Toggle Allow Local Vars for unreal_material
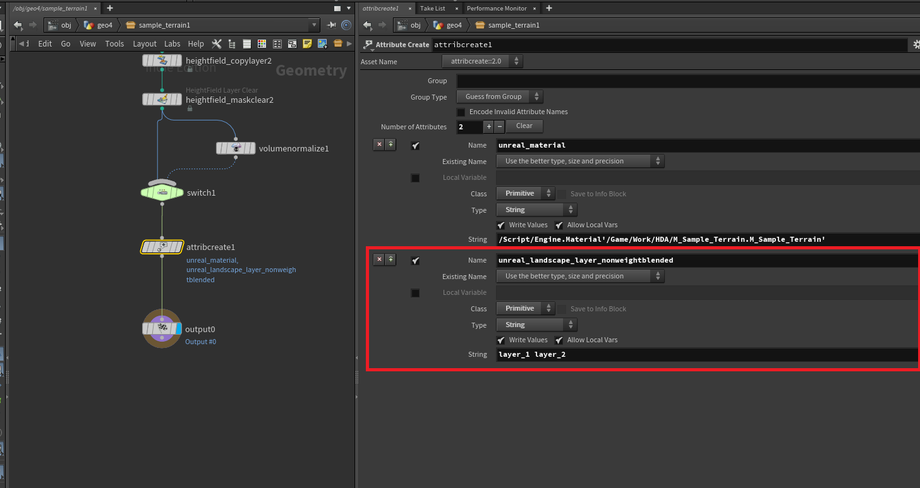This screenshot has width=920, height=488. (559, 225)
